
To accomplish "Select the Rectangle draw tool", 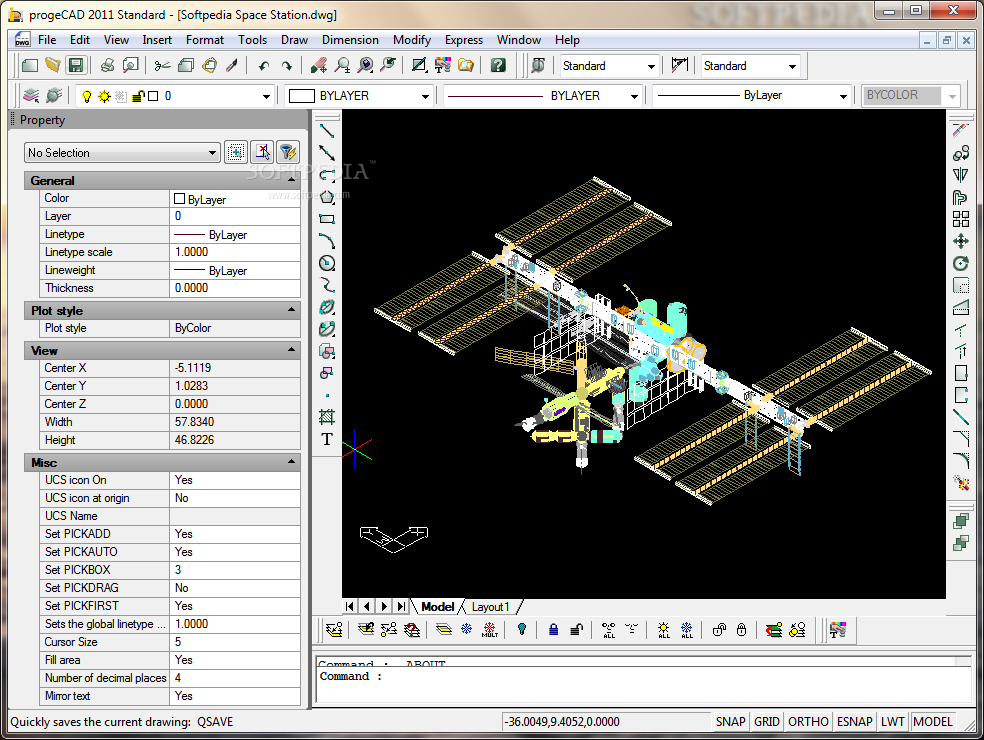I will coord(327,219).
